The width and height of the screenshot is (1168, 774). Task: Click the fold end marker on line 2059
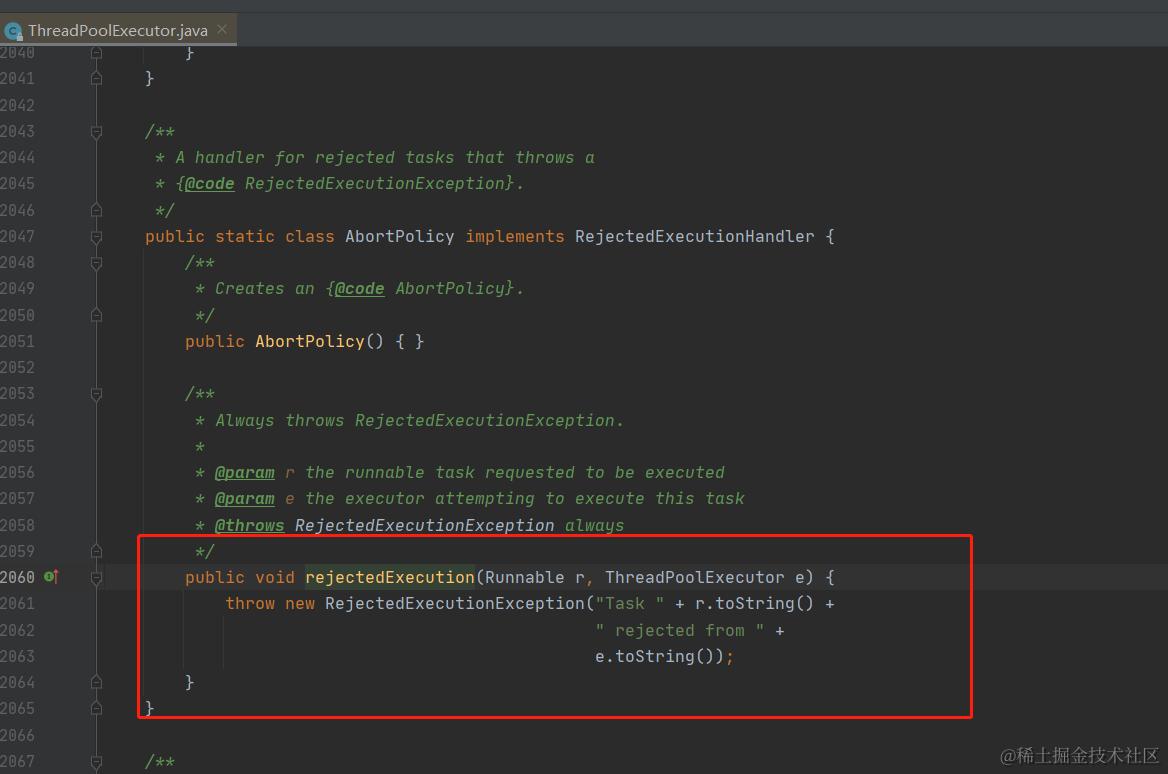click(96, 551)
